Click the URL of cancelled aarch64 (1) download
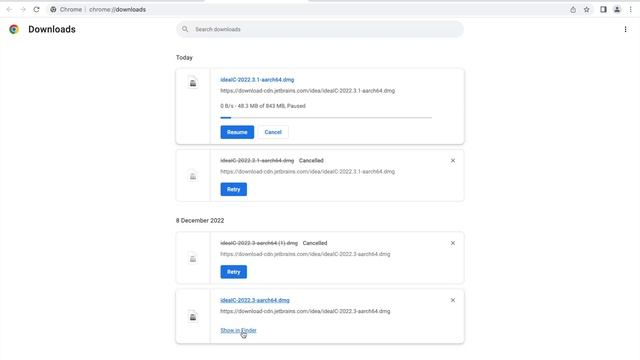Image resolution: width=640 pixels, height=360 pixels. 305,254
